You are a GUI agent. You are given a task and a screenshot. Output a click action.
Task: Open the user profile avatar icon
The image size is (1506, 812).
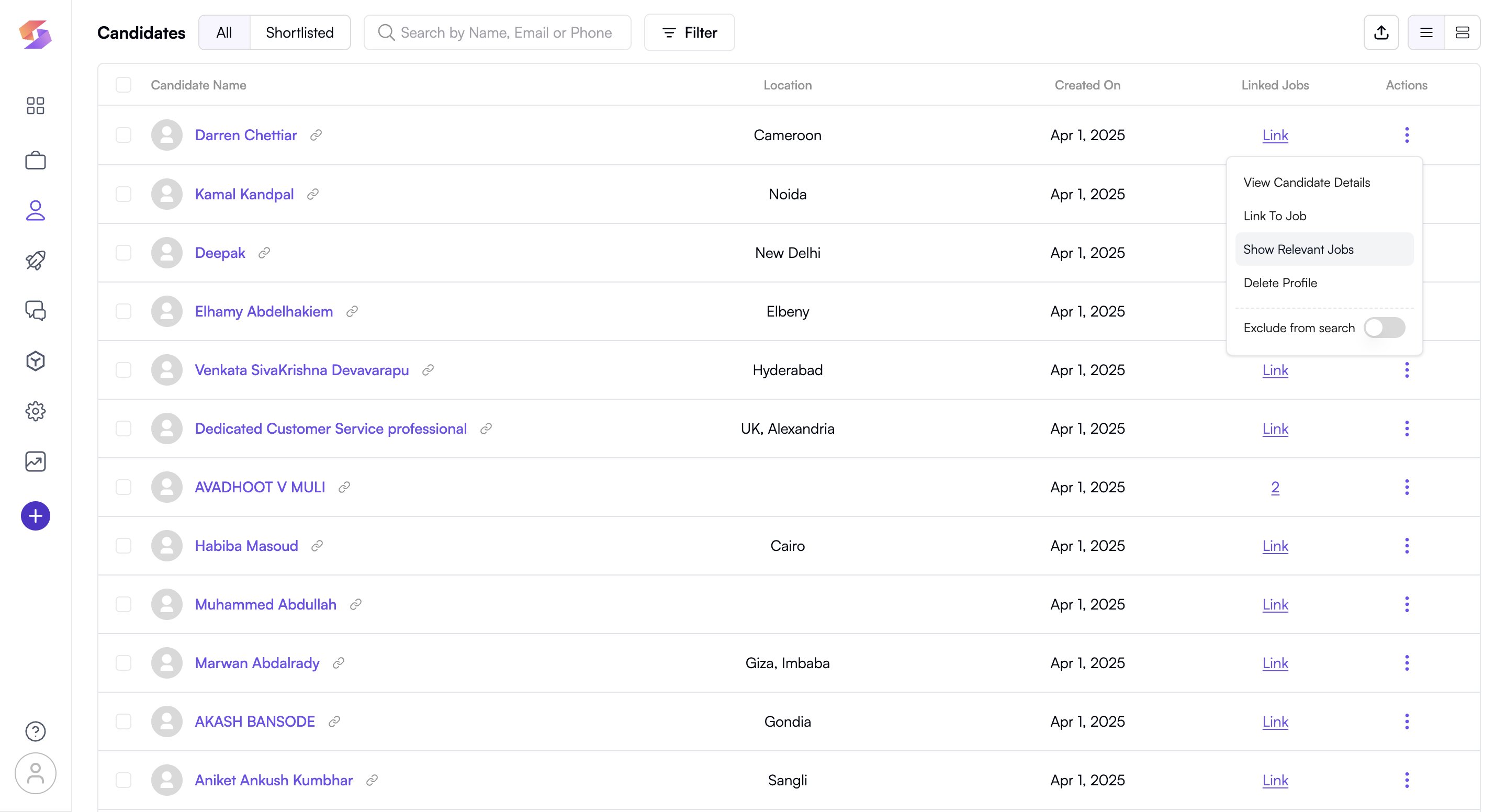click(x=35, y=773)
